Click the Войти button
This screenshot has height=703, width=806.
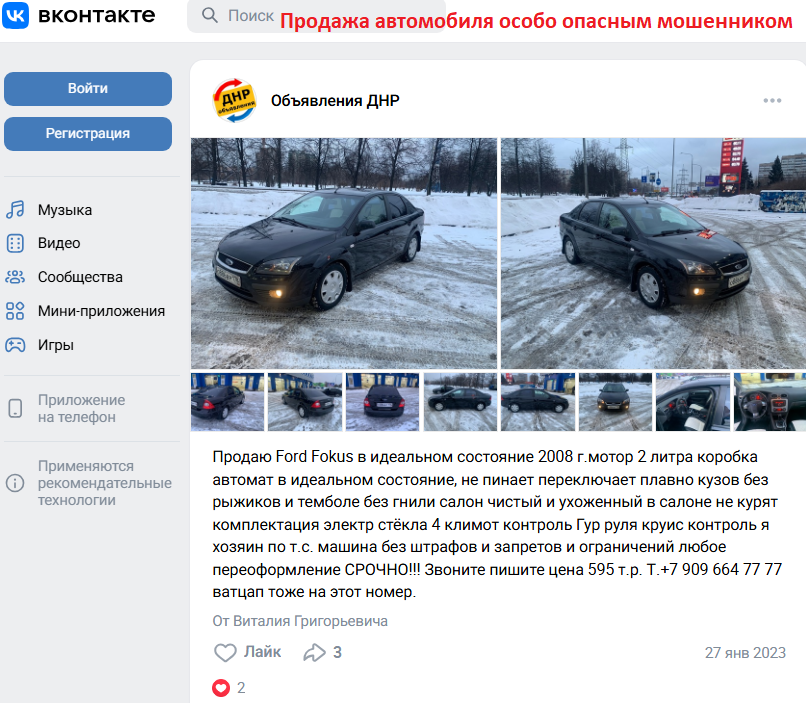[x=88, y=89]
